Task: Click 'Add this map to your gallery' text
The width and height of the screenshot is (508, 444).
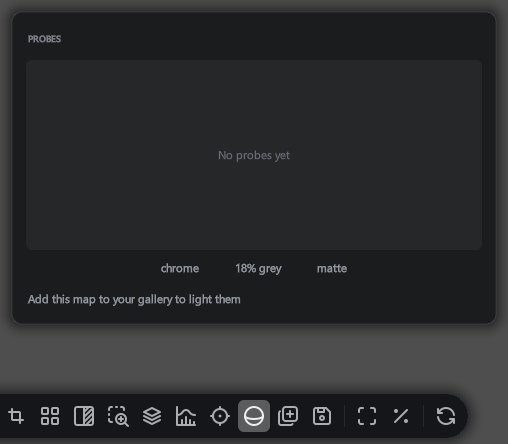Action: click(134, 299)
